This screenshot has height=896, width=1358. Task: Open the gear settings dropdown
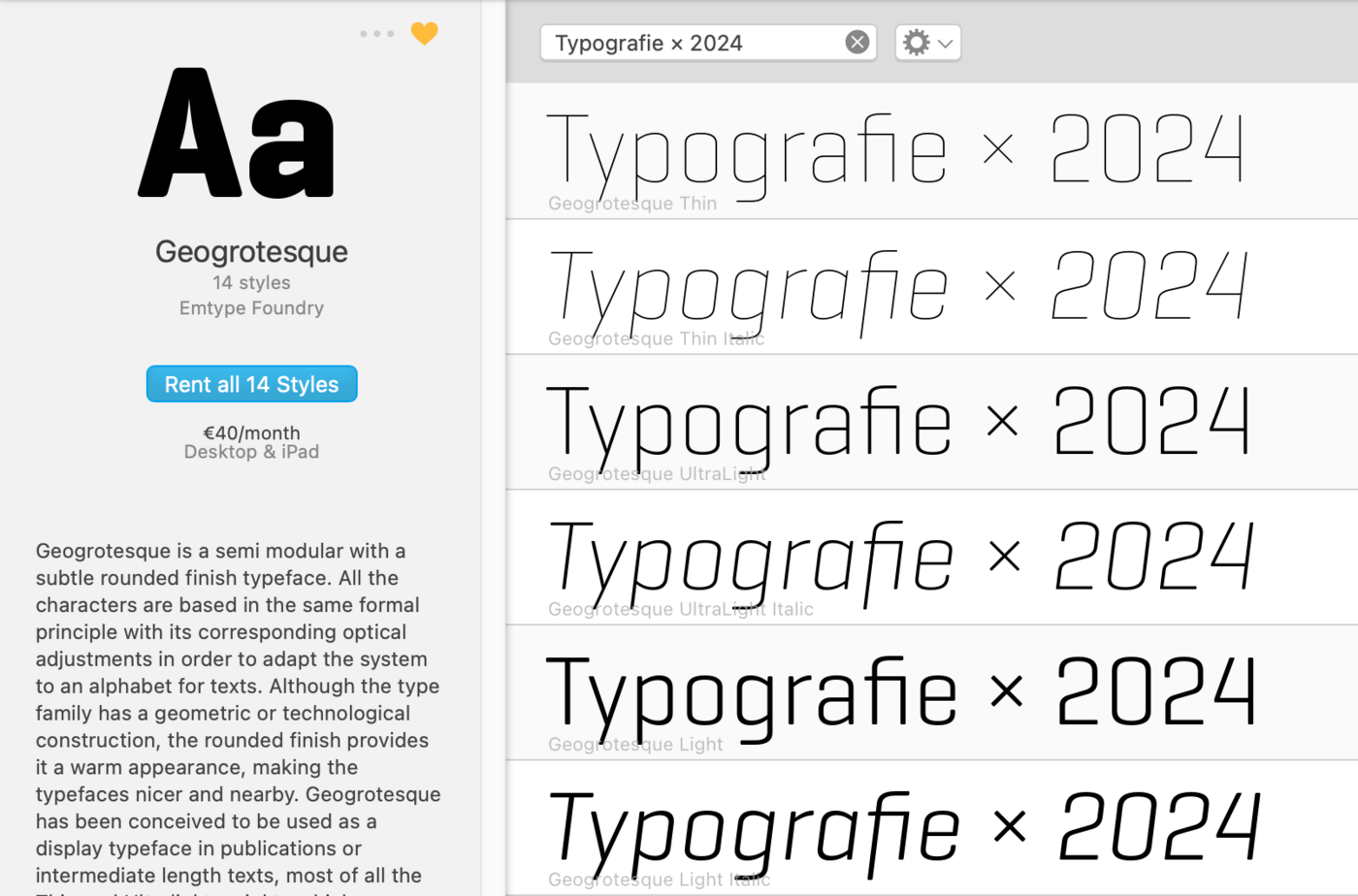point(928,43)
